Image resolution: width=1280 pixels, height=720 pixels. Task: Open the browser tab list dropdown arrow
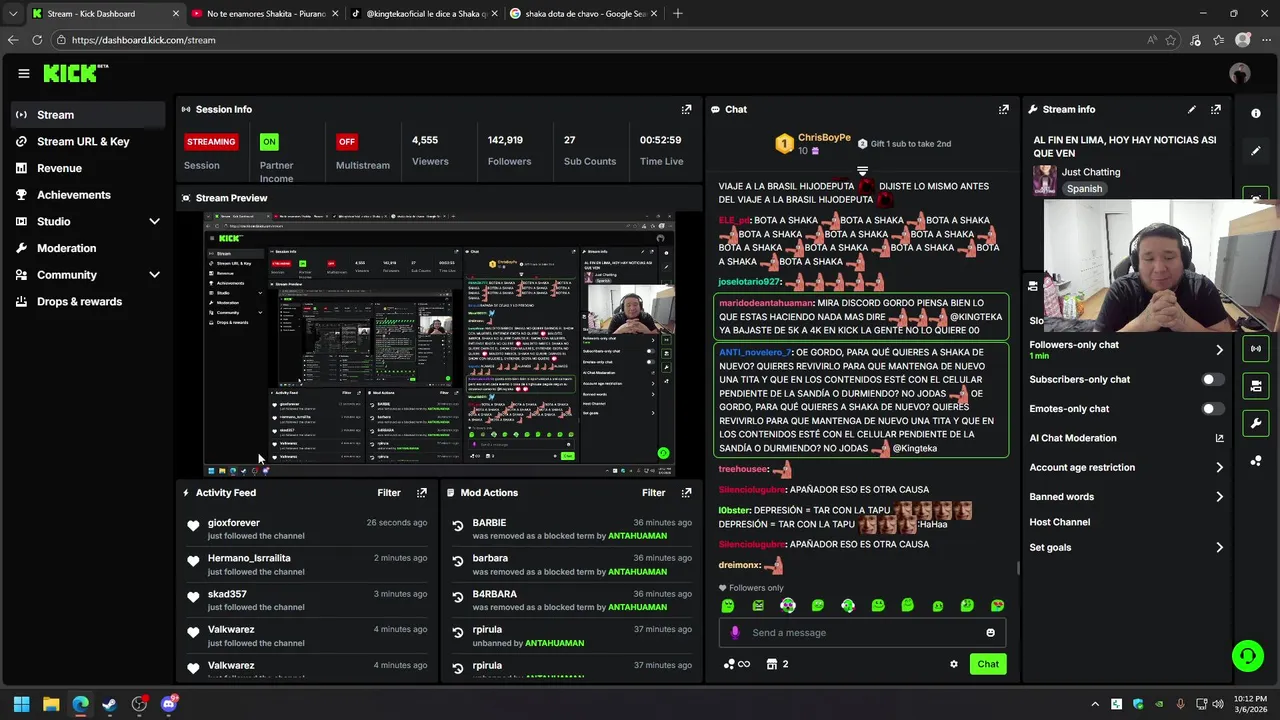(13, 14)
